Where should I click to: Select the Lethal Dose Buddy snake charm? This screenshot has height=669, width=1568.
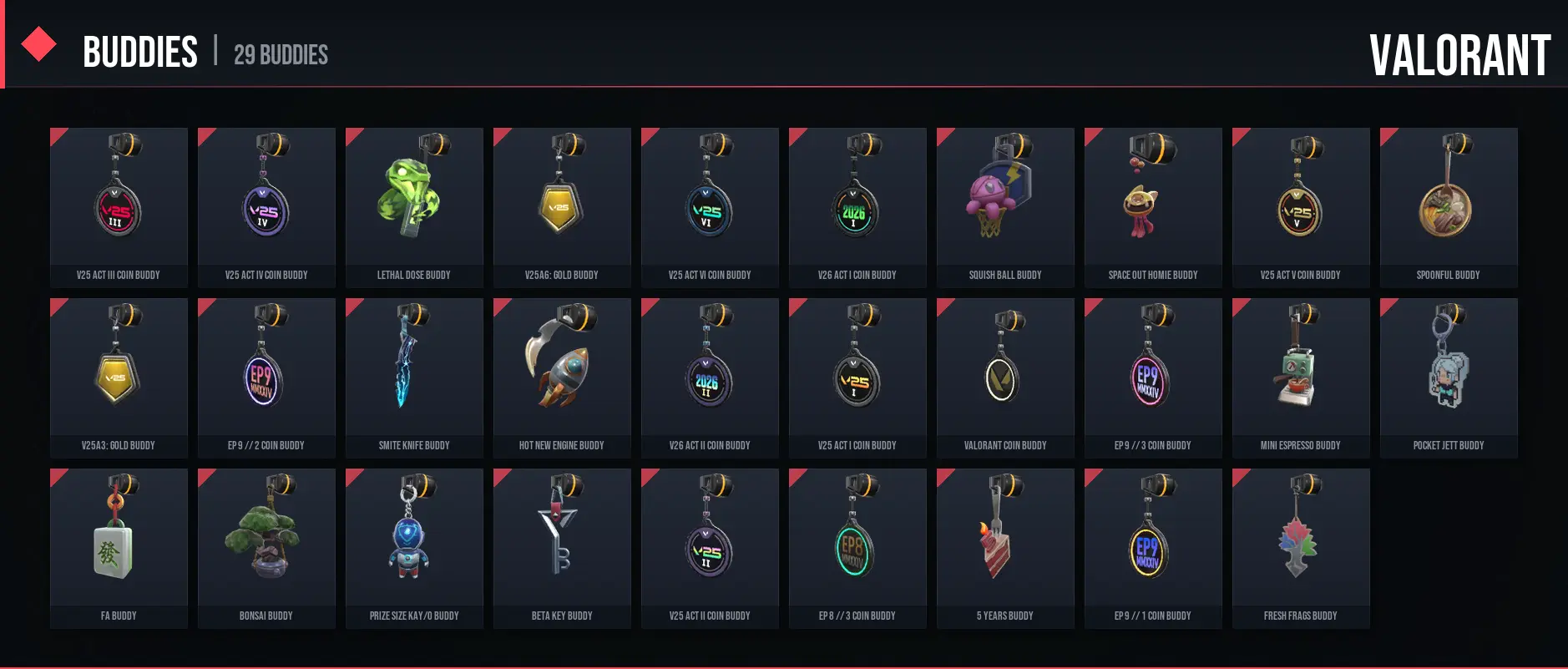point(413,207)
